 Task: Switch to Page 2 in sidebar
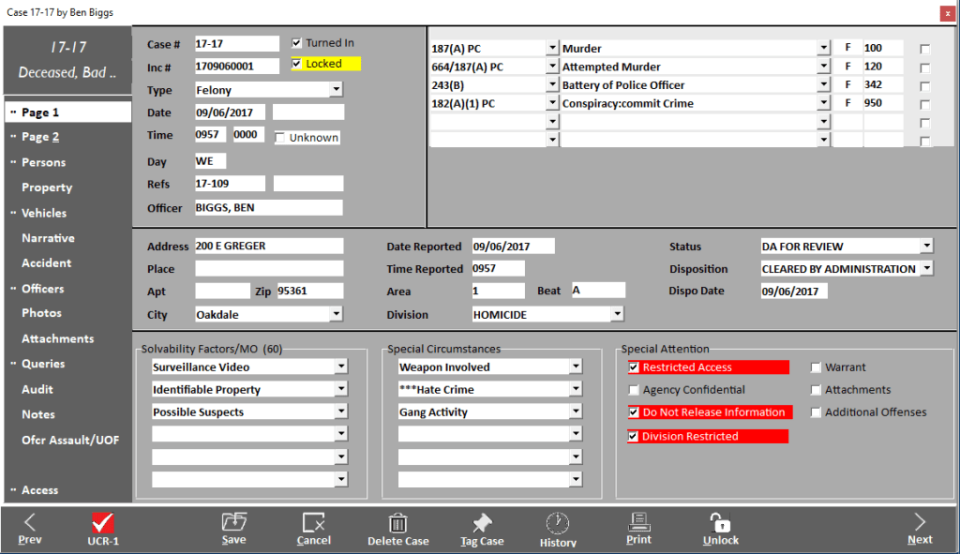pyautogui.click(x=40, y=137)
